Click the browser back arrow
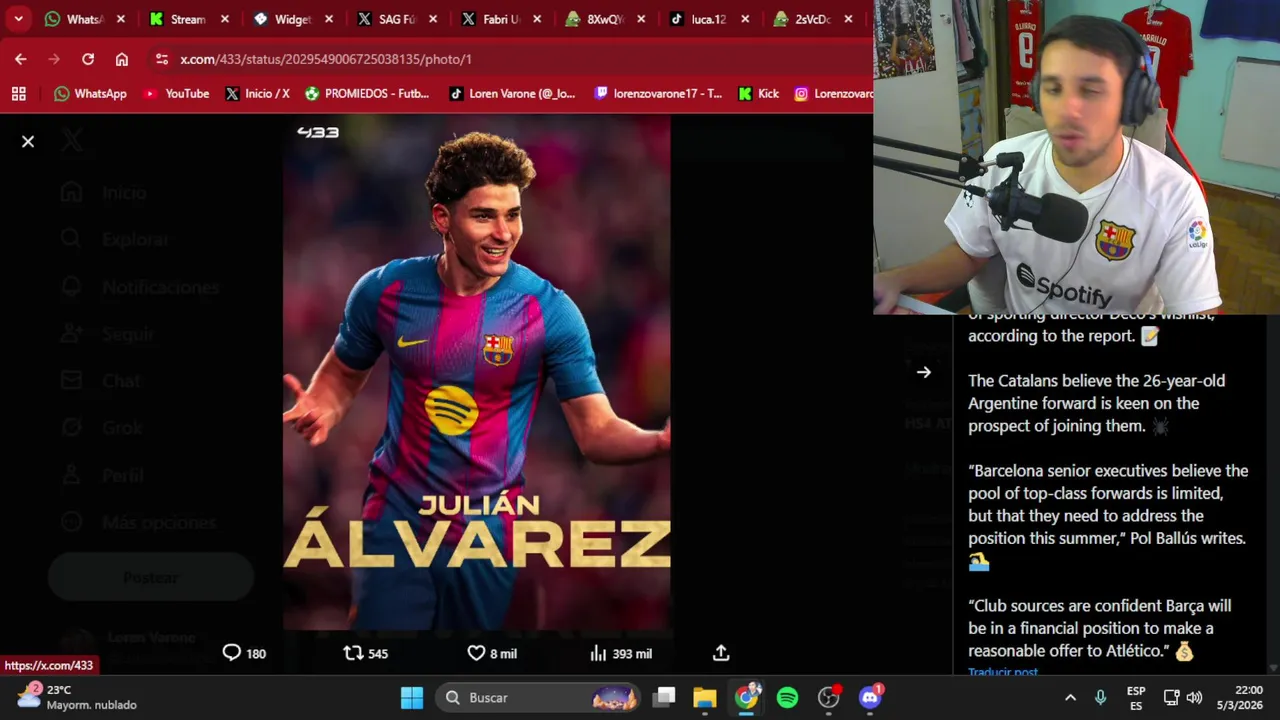This screenshot has width=1280, height=720. [21, 59]
